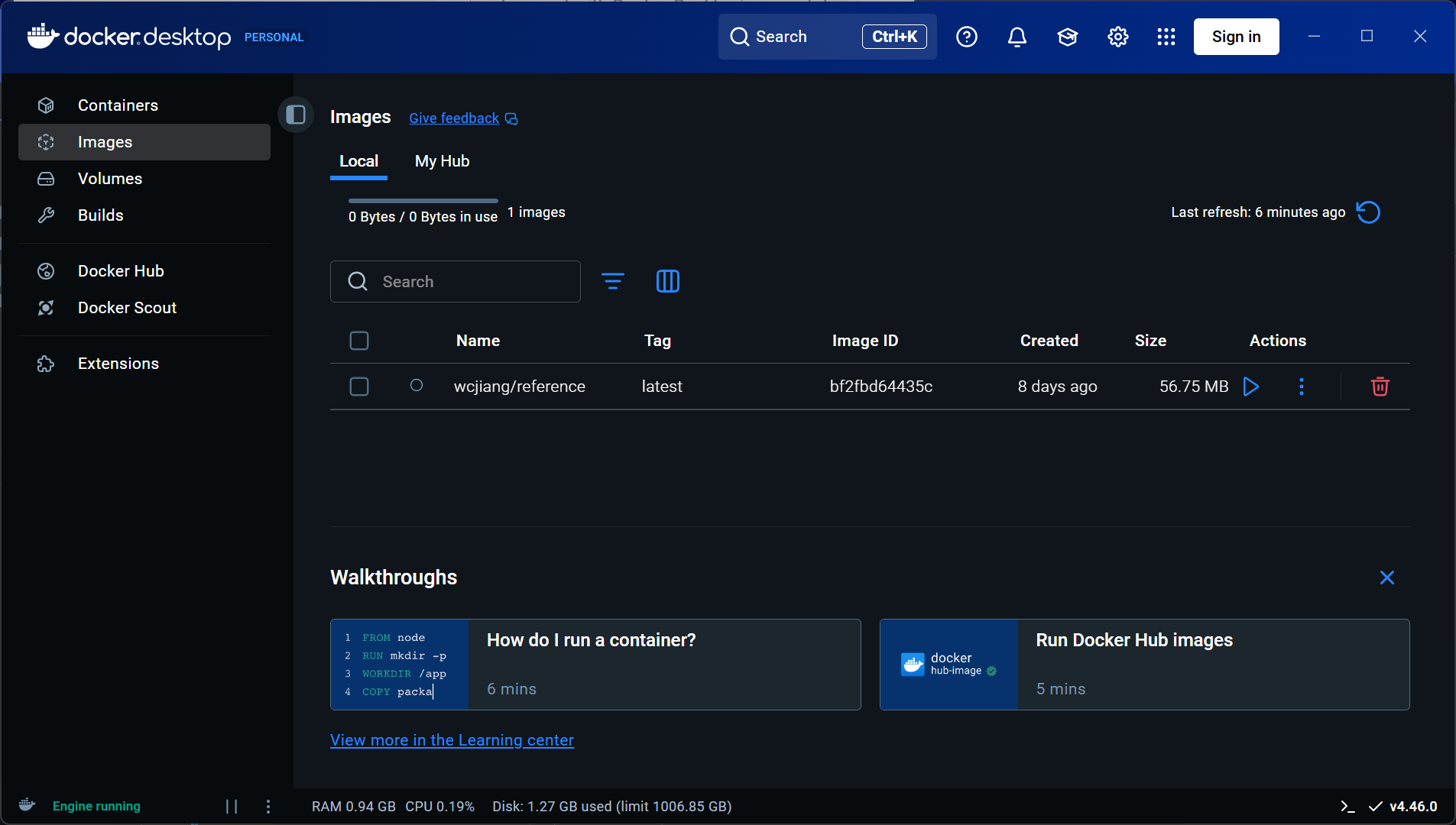
Task: Check the wcjiang/reference row checkbox
Action: click(x=359, y=387)
